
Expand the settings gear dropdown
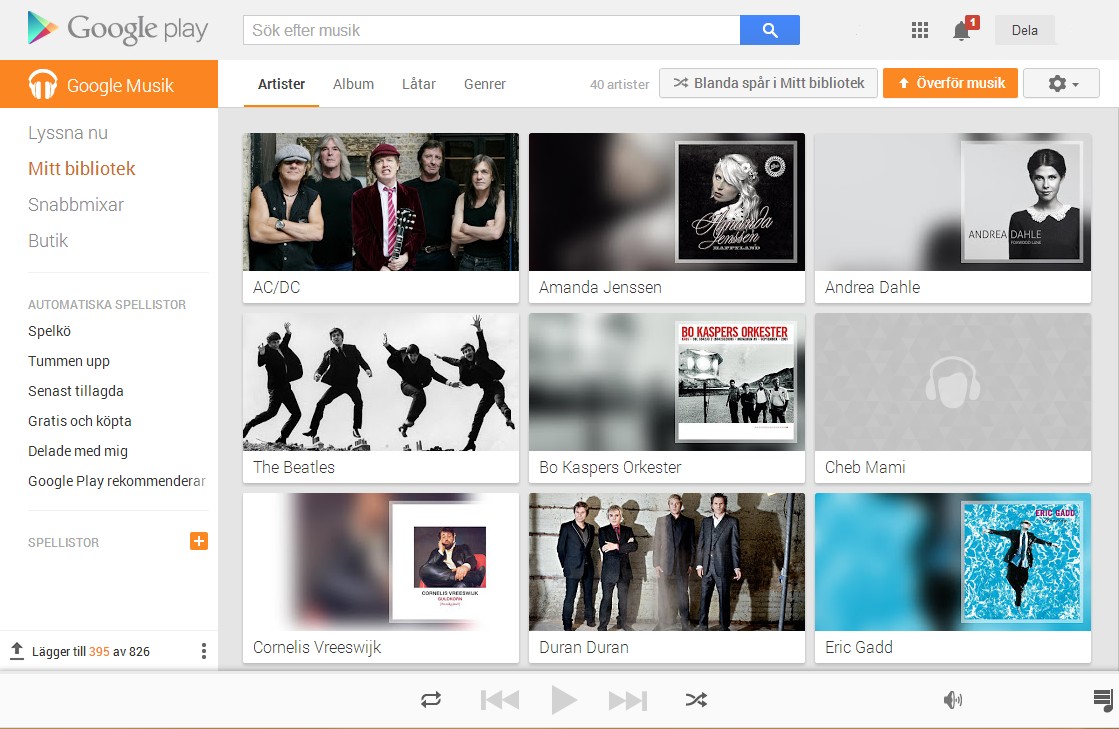1061,84
